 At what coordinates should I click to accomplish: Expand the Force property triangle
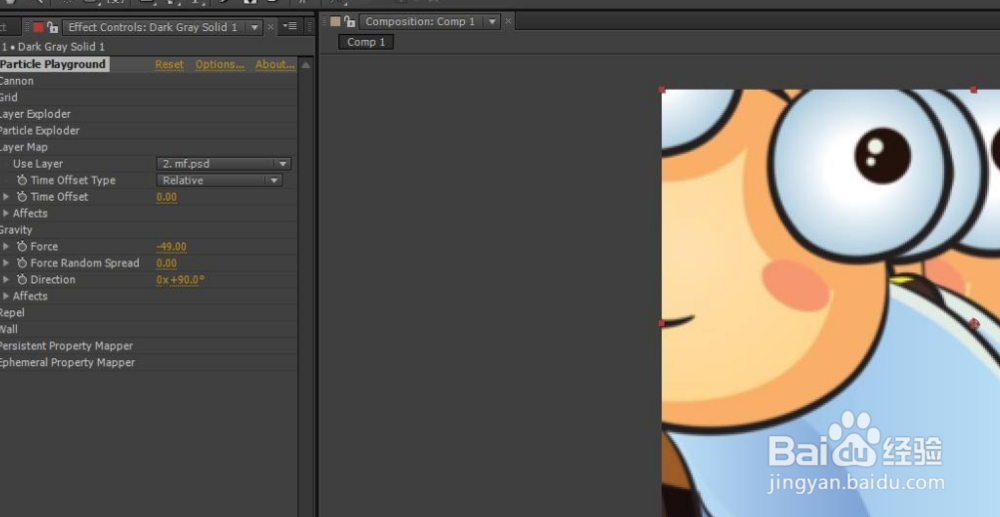[6, 247]
